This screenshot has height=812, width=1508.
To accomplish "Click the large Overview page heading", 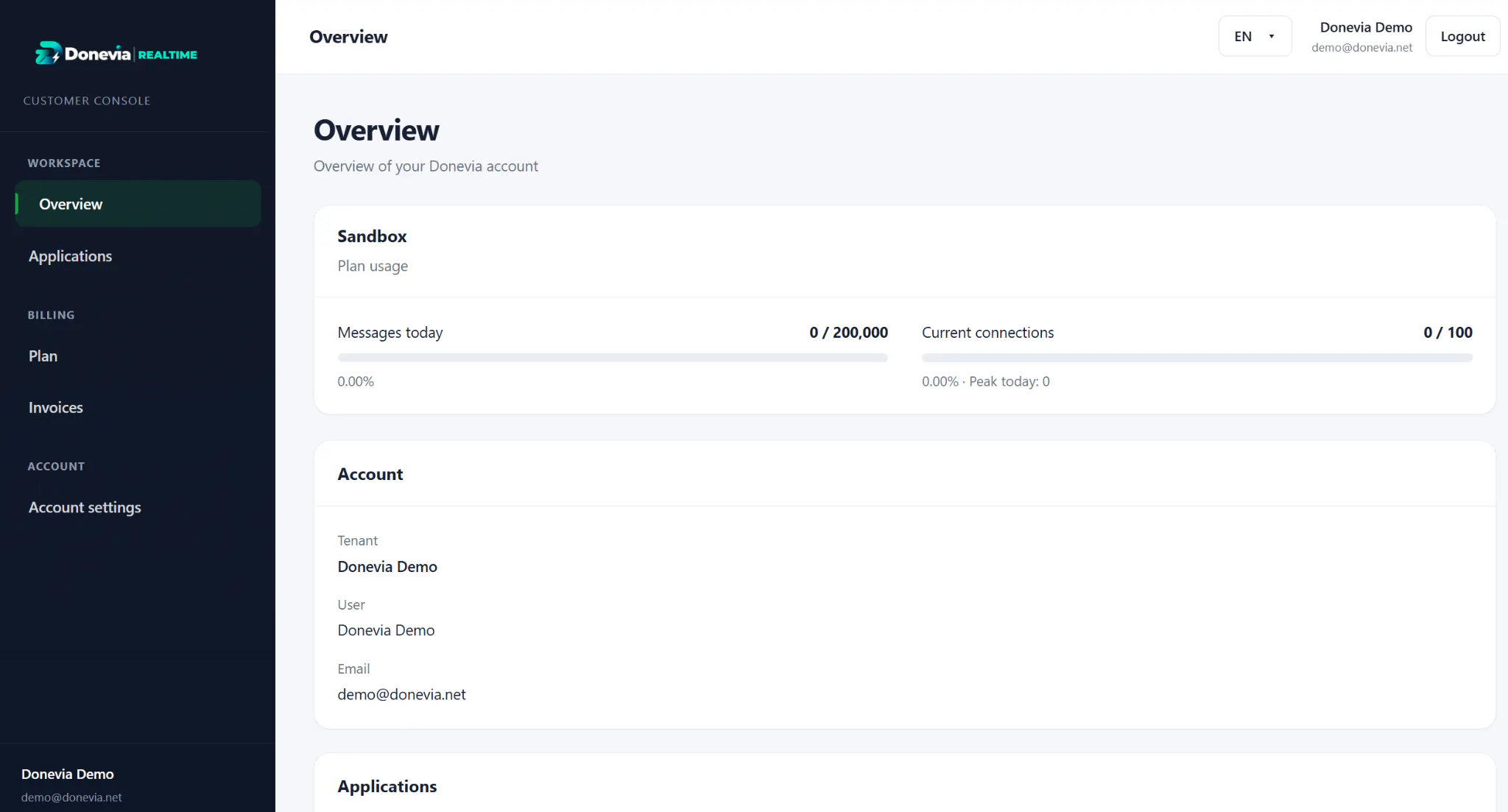I will coord(376,130).
